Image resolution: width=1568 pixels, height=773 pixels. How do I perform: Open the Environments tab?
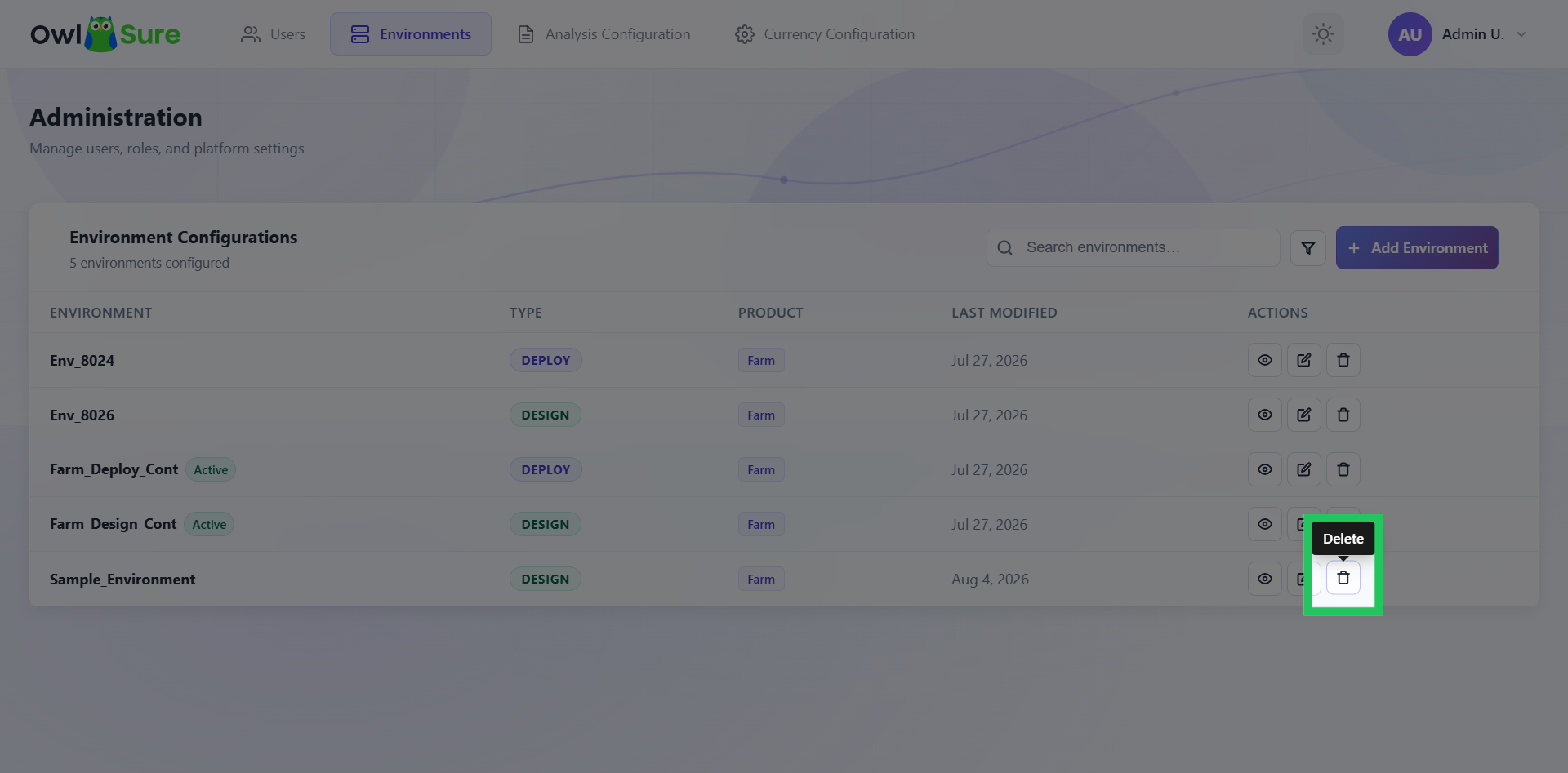pos(411,34)
